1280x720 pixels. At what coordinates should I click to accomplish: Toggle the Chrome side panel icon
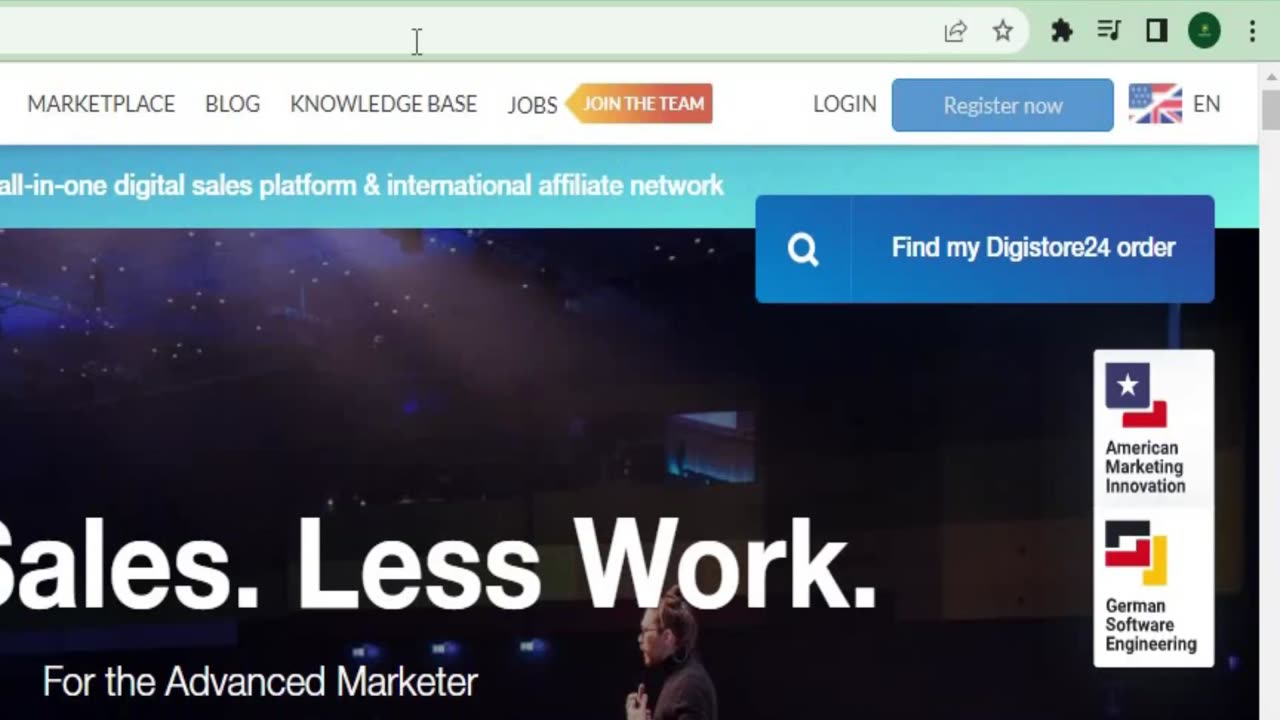pyautogui.click(x=1157, y=32)
